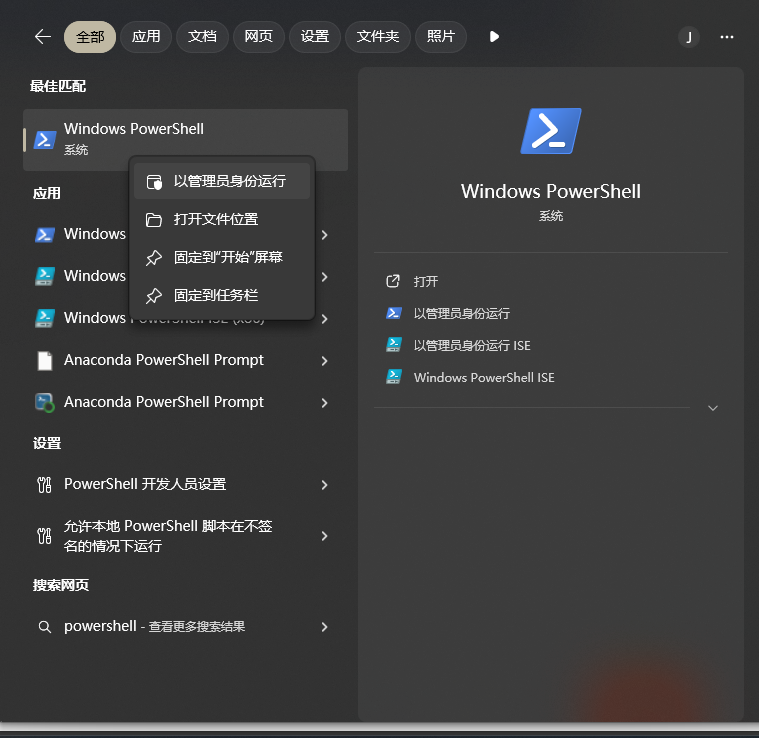Image resolution: width=759 pixels, height=738 pixels.
Task: Click the Windows PowerShell ISE (x86) icon
Action: [45, 319]
